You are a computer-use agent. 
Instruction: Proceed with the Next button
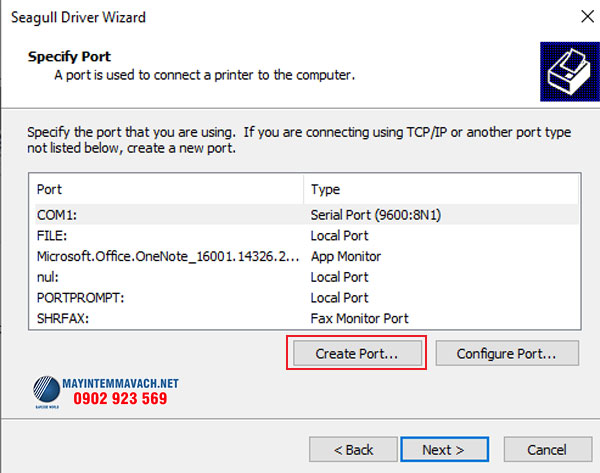coord(443,449)
